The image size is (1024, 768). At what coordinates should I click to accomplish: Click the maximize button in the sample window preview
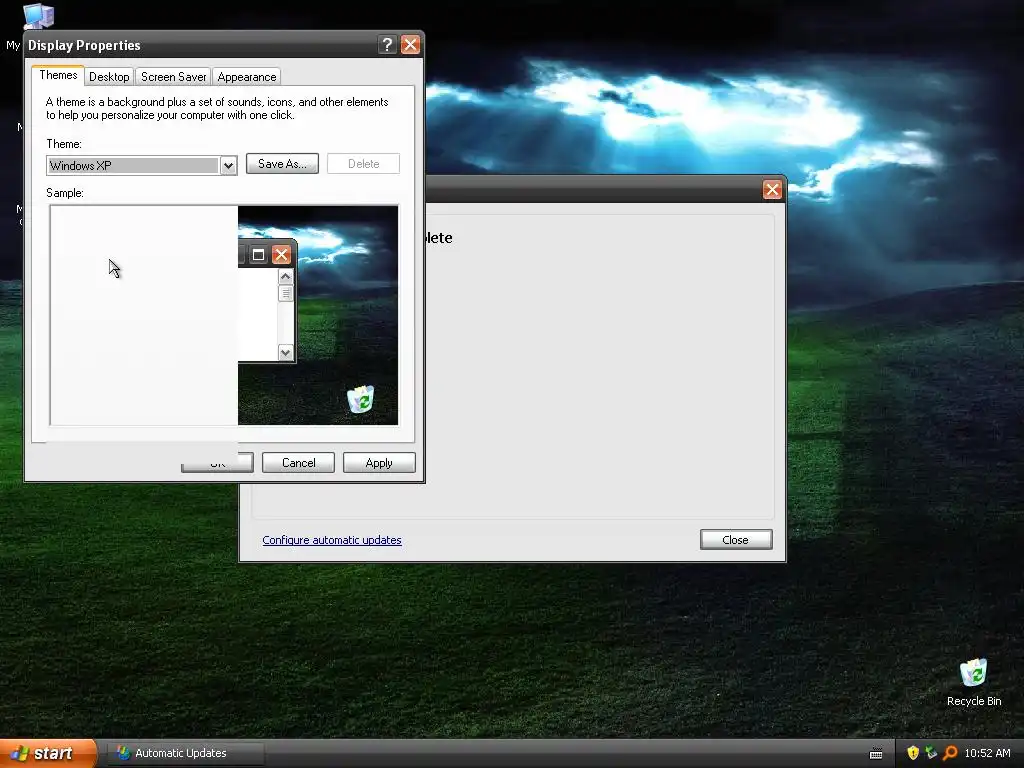click(259, 255)
